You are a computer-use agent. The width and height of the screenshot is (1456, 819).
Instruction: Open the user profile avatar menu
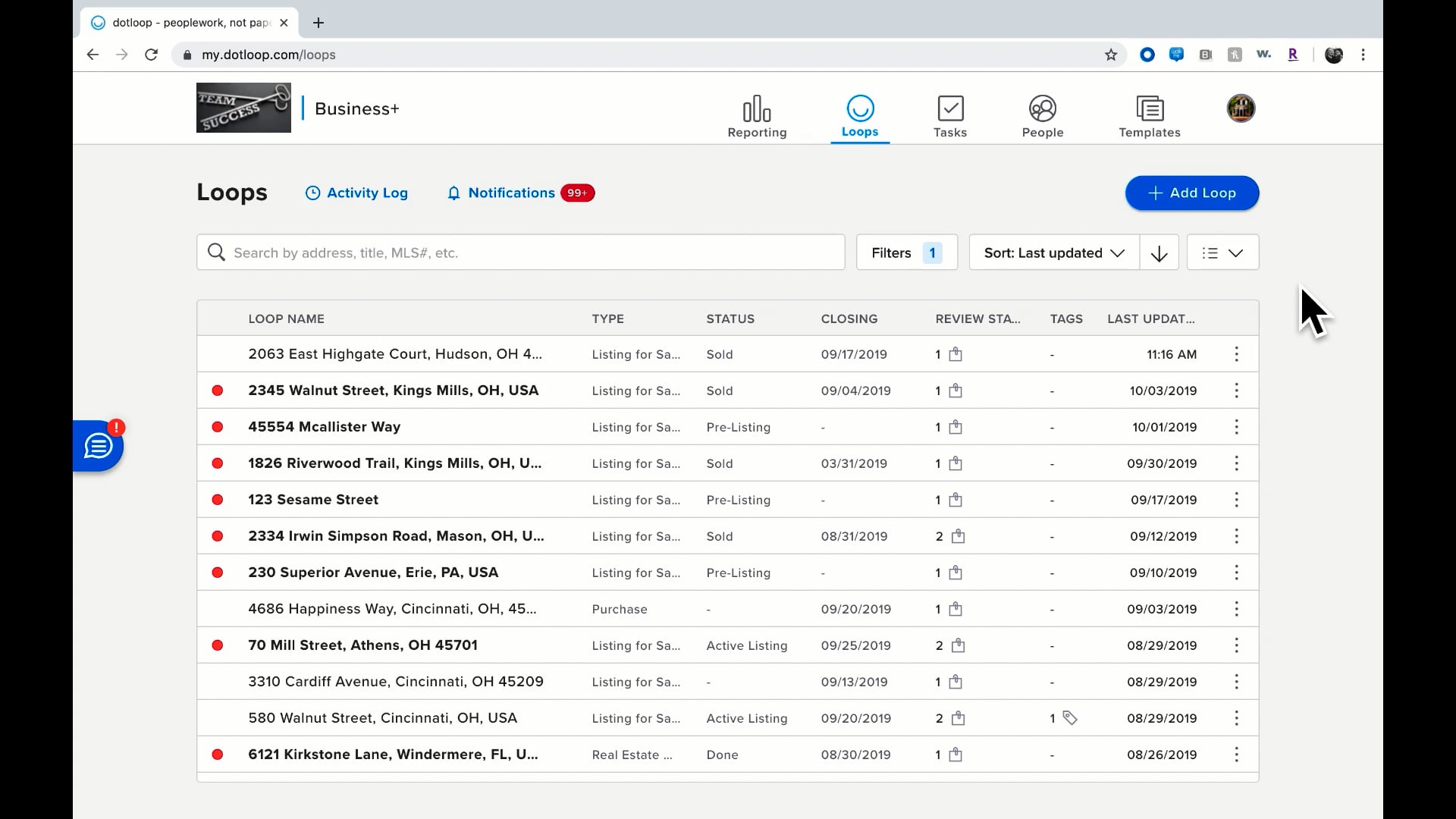click(1241, 108)
